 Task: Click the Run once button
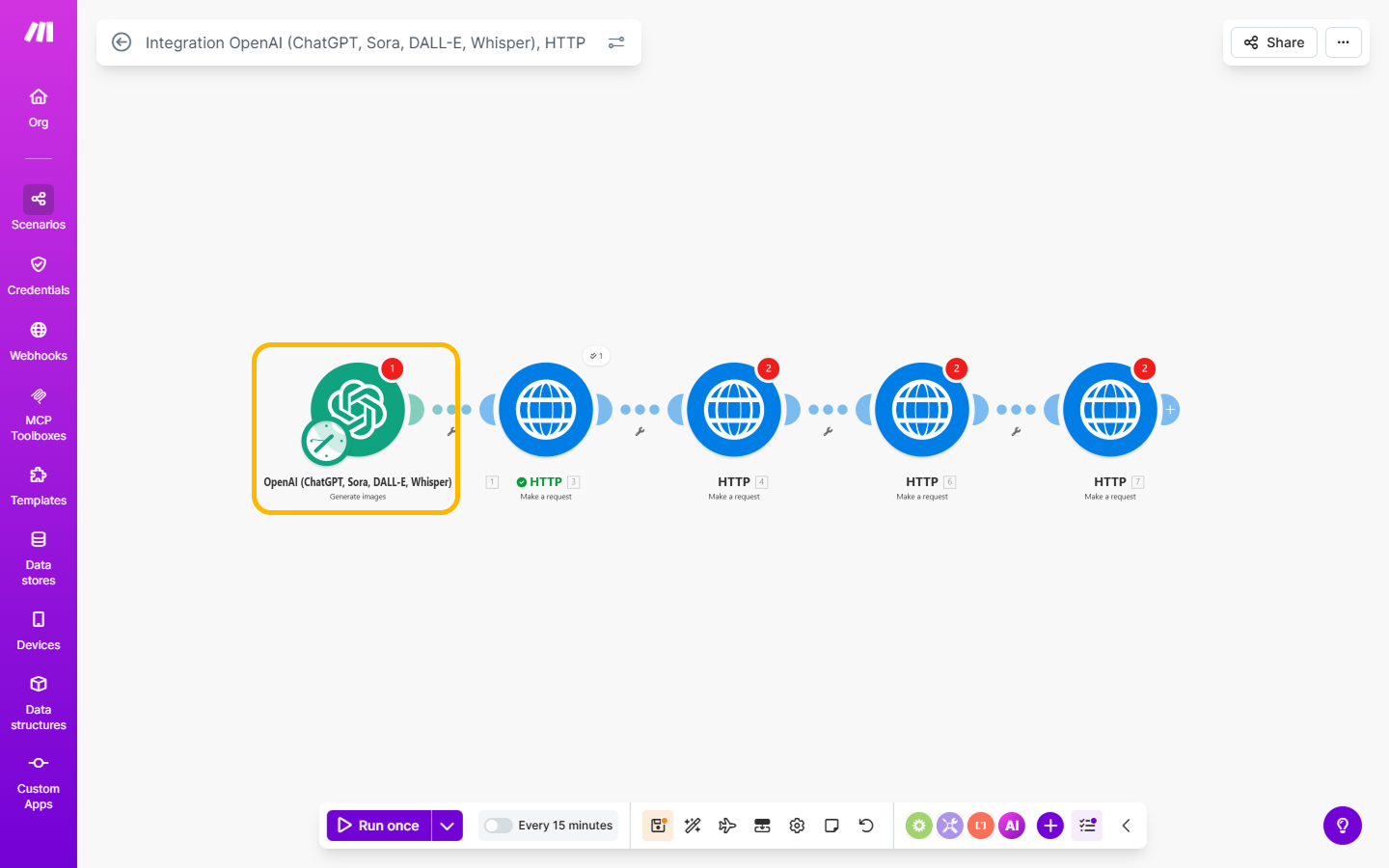(x=379, y=826)
